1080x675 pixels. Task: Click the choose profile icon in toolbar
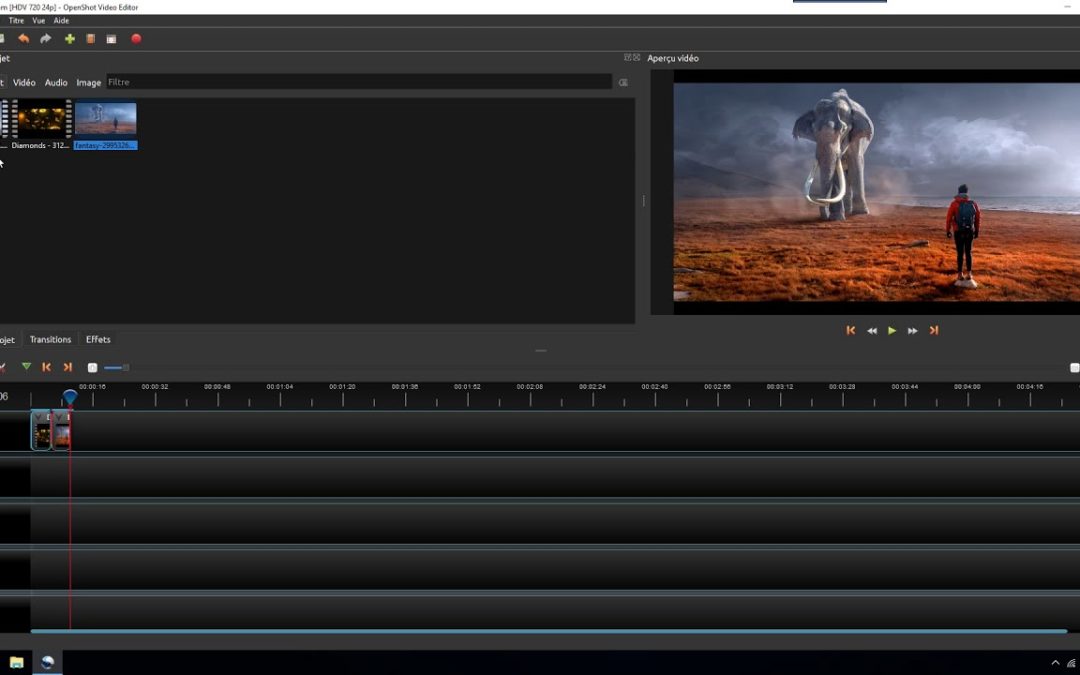coord(90,39)
